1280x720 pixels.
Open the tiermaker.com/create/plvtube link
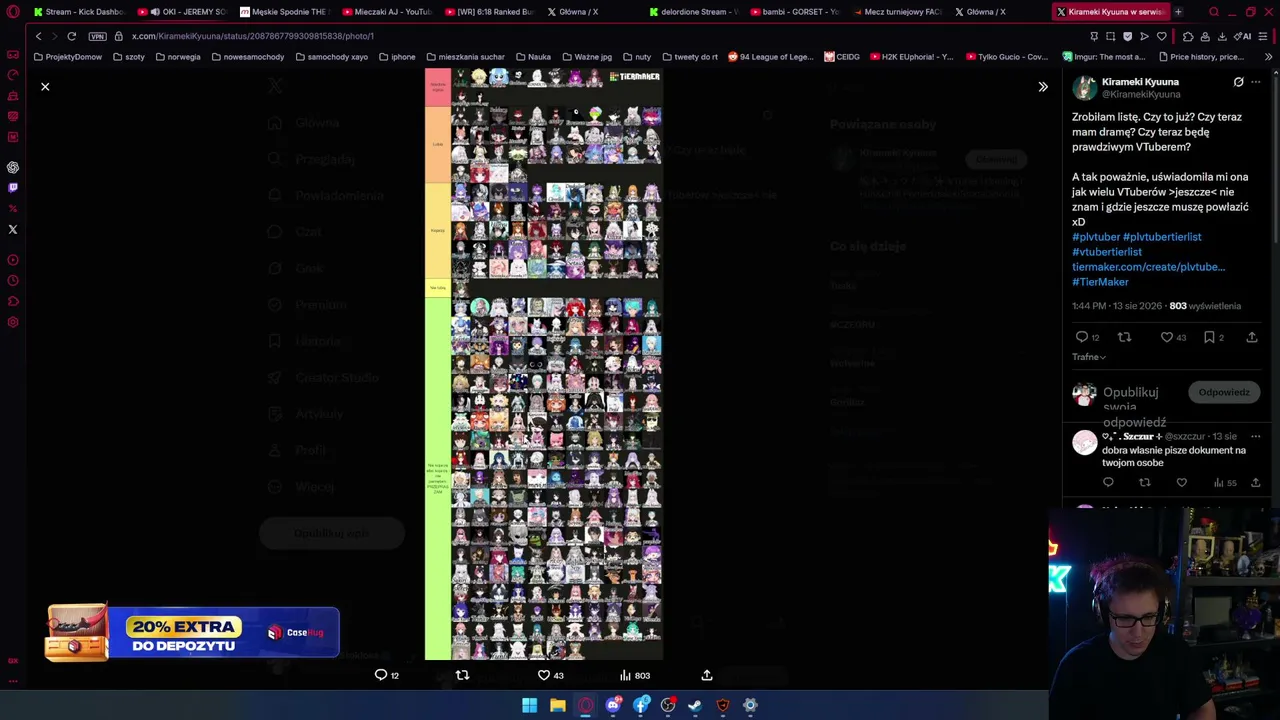click(x=1148, y=267)
